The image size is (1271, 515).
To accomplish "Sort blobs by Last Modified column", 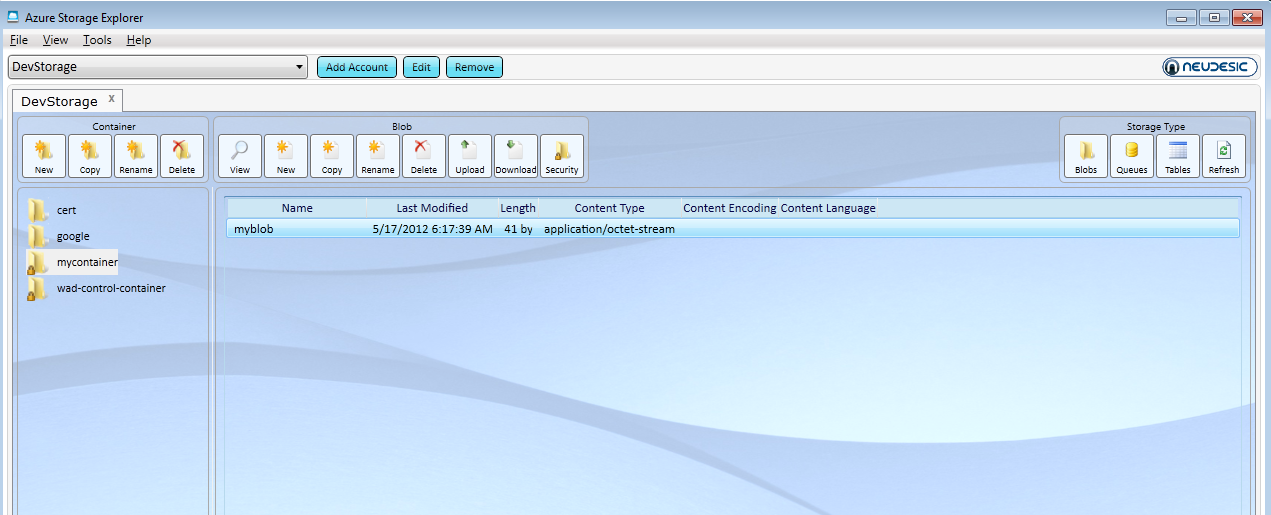I will (x=432, y=208).
